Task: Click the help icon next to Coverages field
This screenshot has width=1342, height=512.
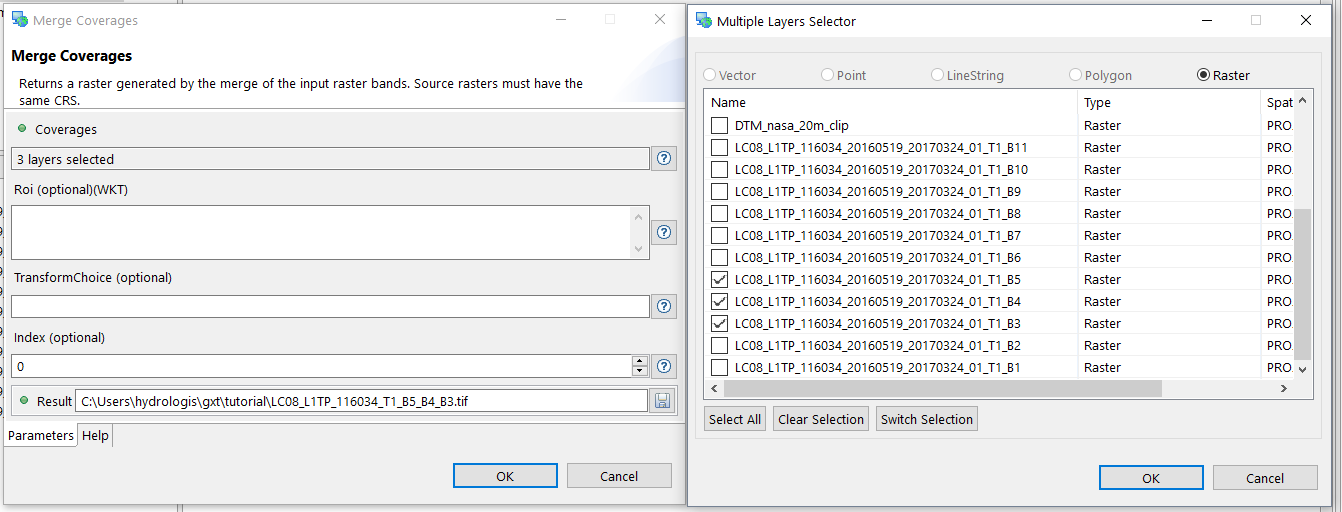Action: pyautogui.click(x=664, y=159)
